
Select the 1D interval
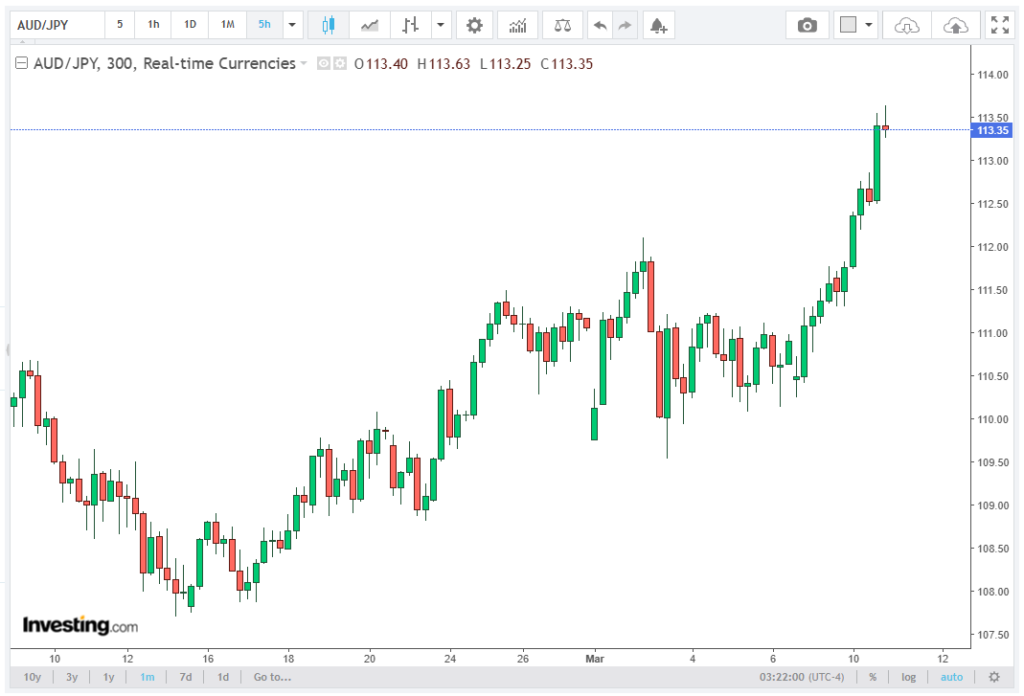pyautogui.click(x=190, y=25)
